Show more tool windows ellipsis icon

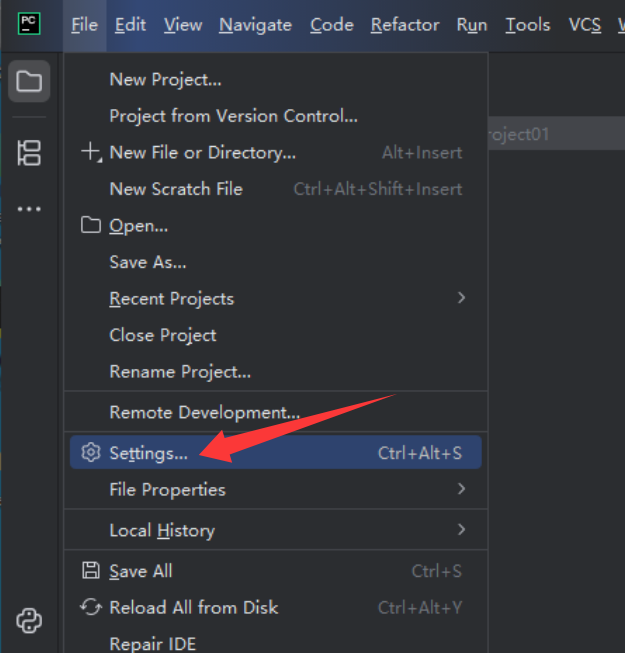29,209
